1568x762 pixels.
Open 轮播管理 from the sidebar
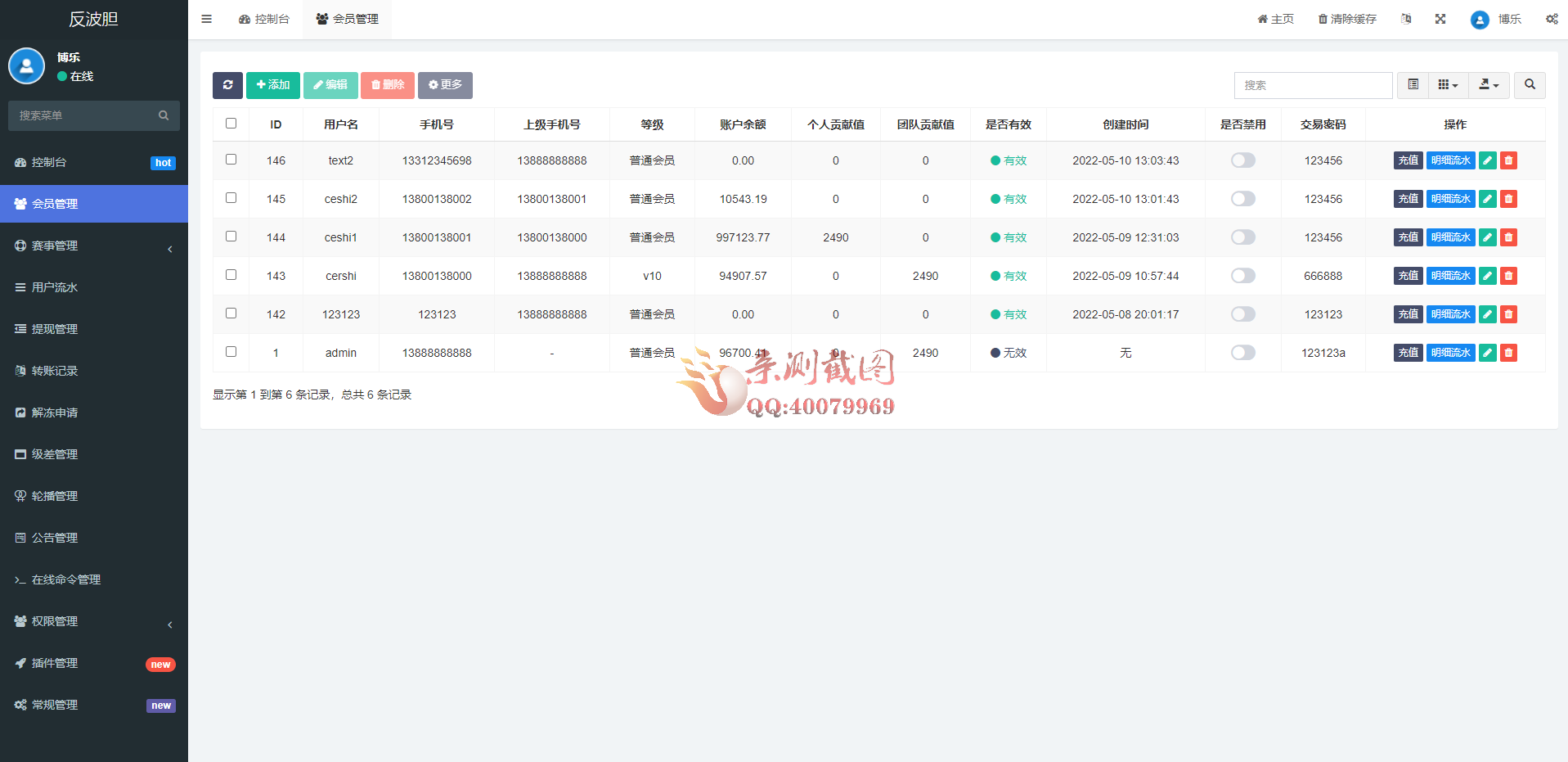tap(55, 495)
